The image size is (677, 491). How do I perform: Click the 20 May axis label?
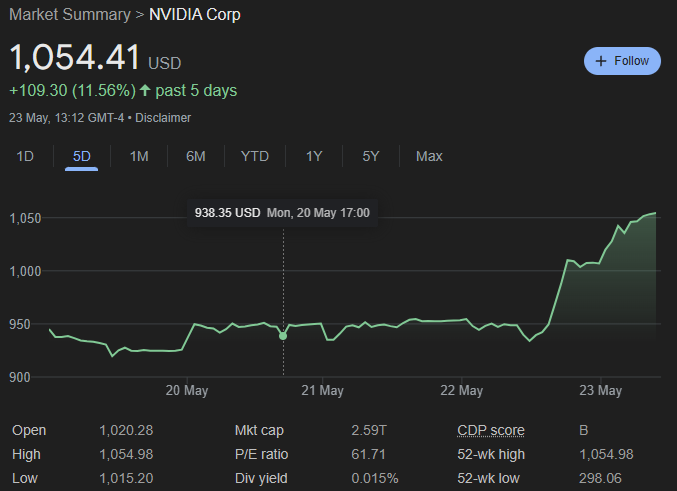[187, 390]
